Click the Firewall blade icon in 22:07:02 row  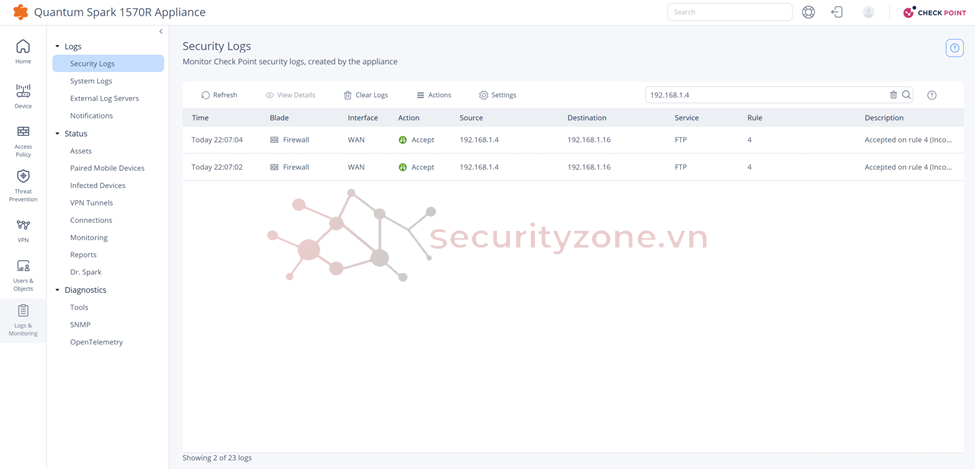click(274, 167)
